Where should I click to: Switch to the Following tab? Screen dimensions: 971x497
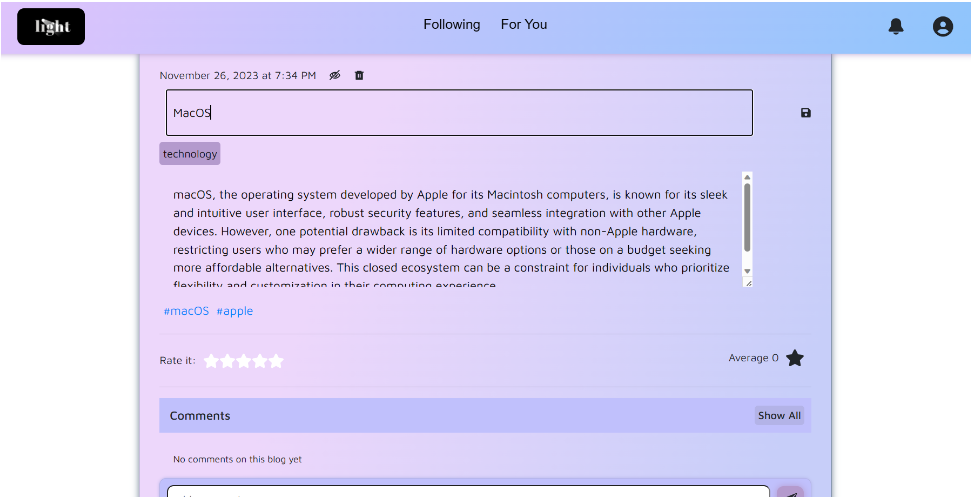451,25
